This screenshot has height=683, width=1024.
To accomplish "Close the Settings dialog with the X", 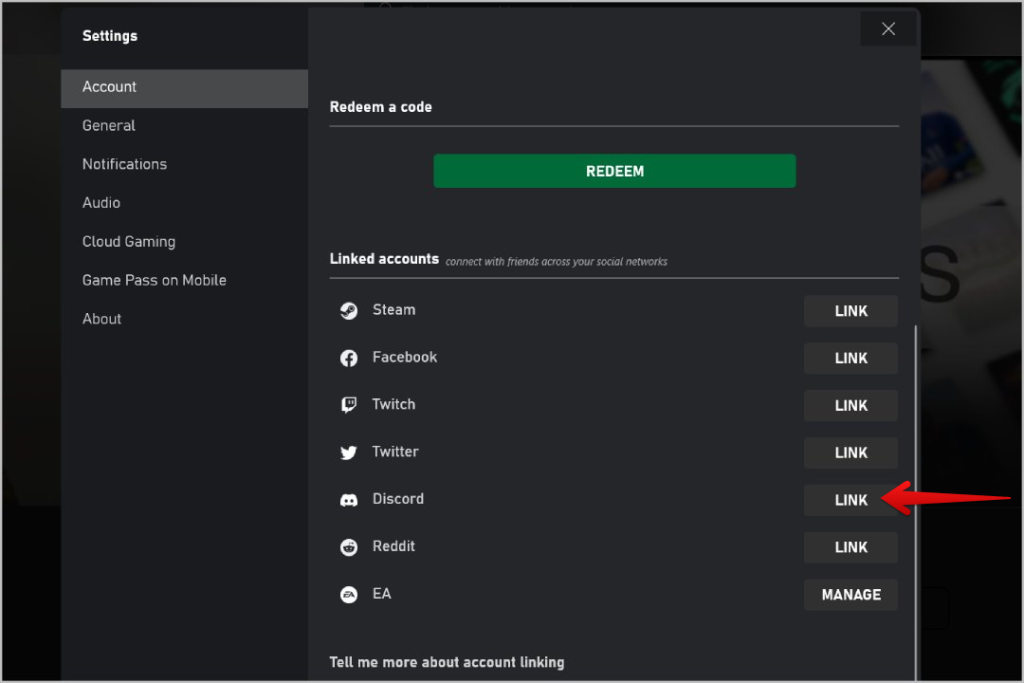I will click(888, 29).
